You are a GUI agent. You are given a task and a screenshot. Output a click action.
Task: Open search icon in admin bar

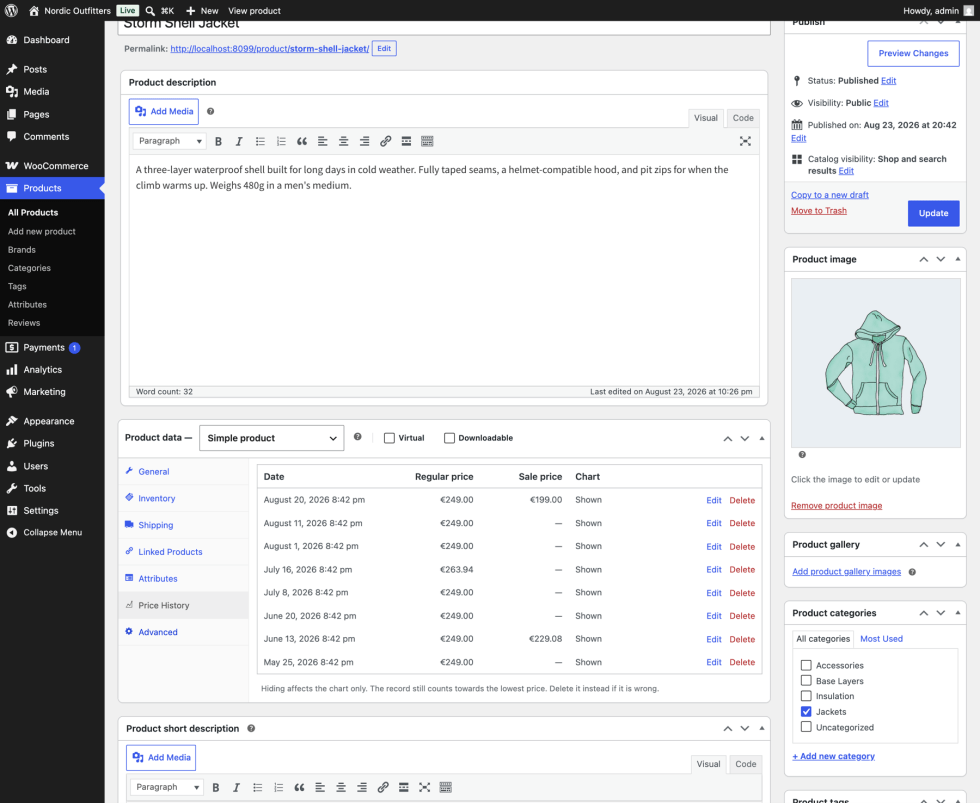(x=150, y=11)
